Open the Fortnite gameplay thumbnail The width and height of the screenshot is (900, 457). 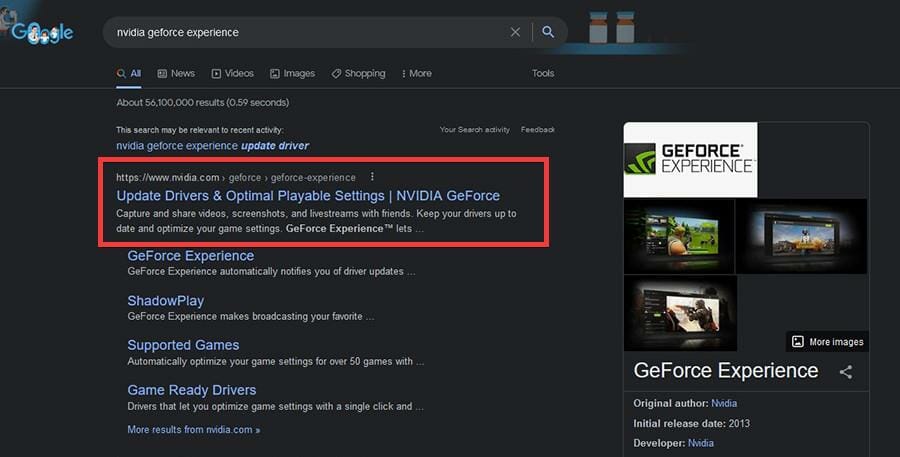679,236
